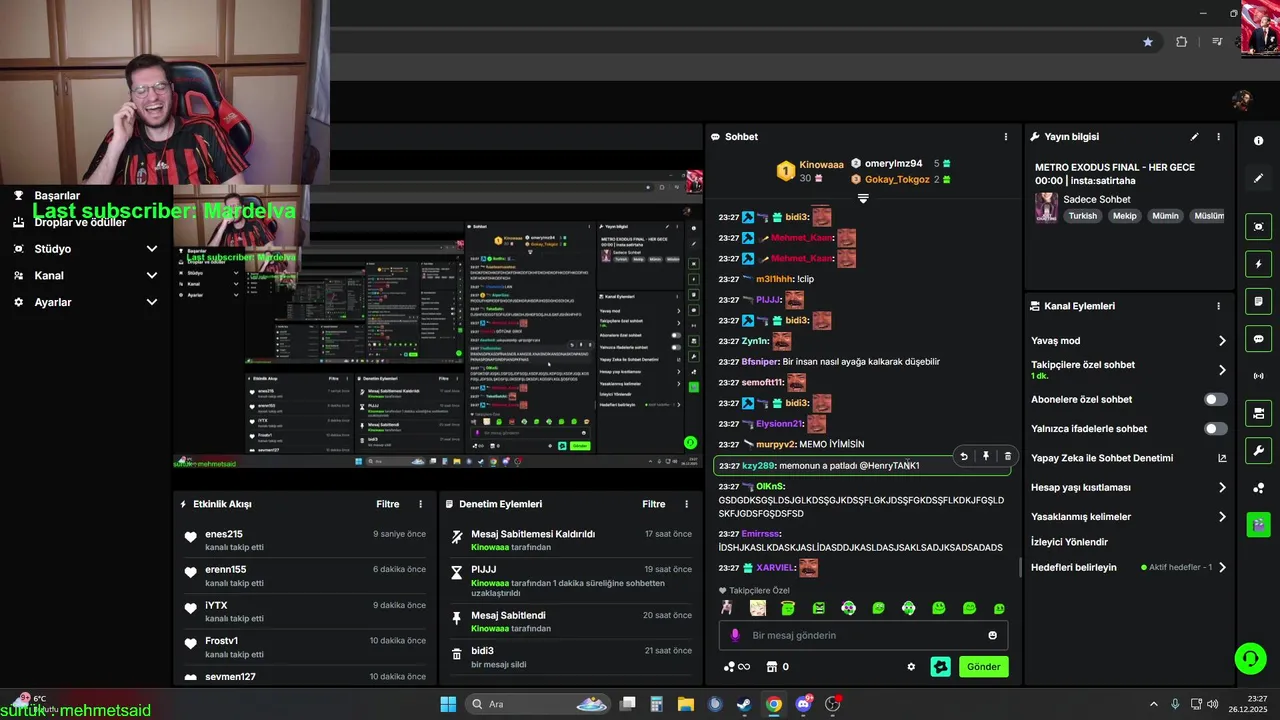Open İzleyici Yönlendir option
This screenshot has height=720, width=1280.
click(1069, 542)
